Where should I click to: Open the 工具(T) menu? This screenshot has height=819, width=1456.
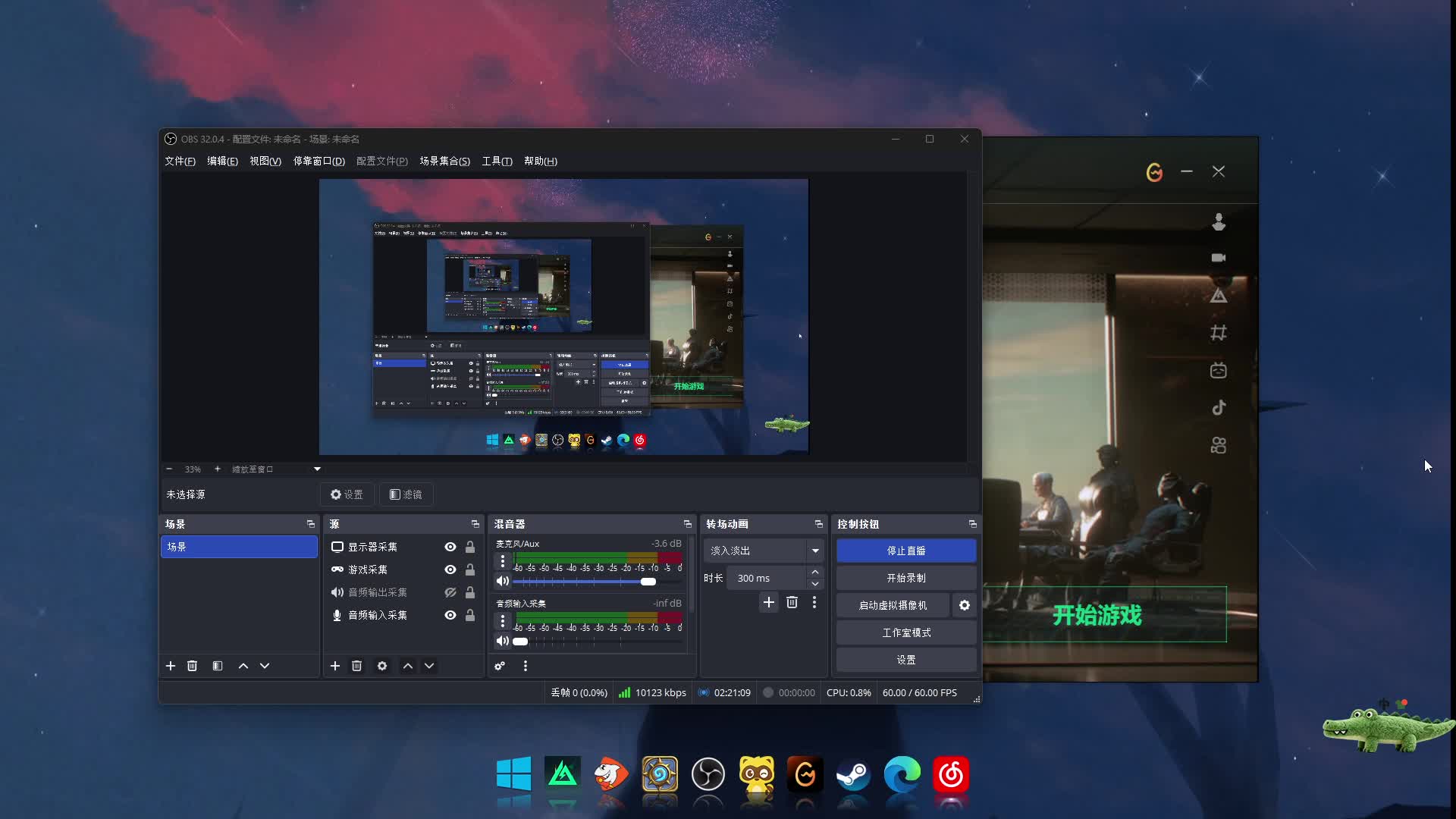497,161
